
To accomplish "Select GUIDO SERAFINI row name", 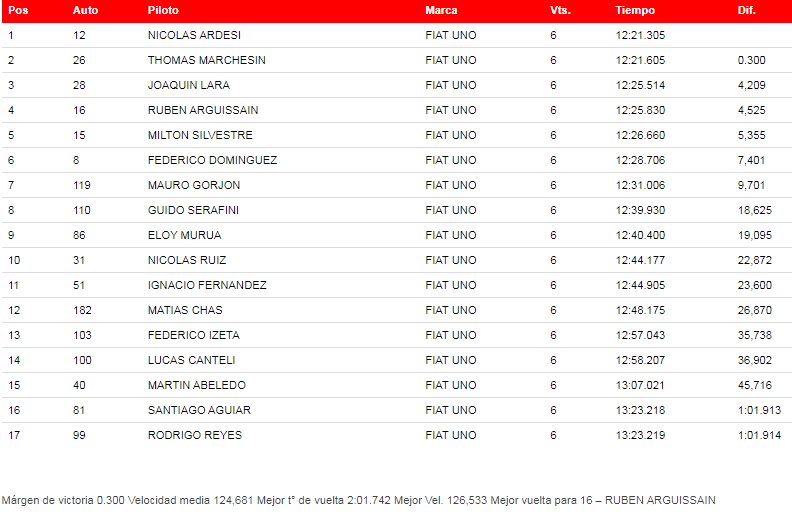I will click(193, 210).
